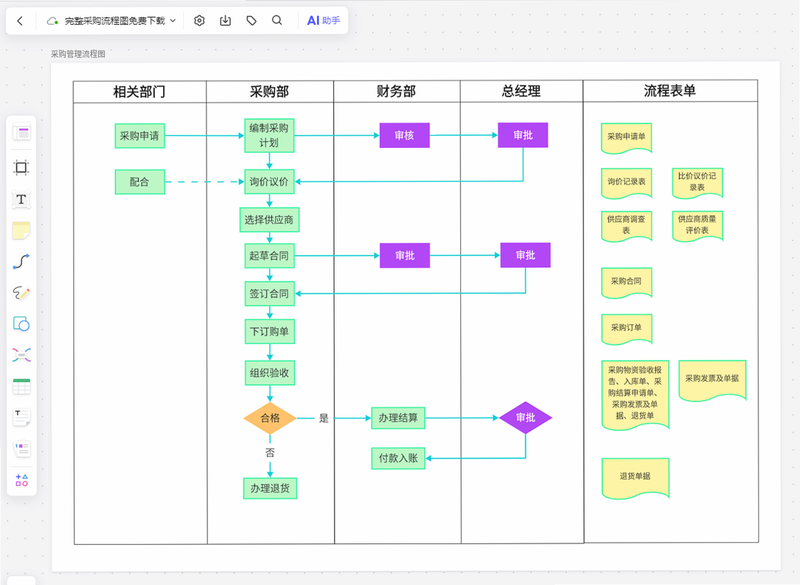This screenshot has height=585, width=800.
Task: Select the 下订购单 process box
Action: coord(269,332)
